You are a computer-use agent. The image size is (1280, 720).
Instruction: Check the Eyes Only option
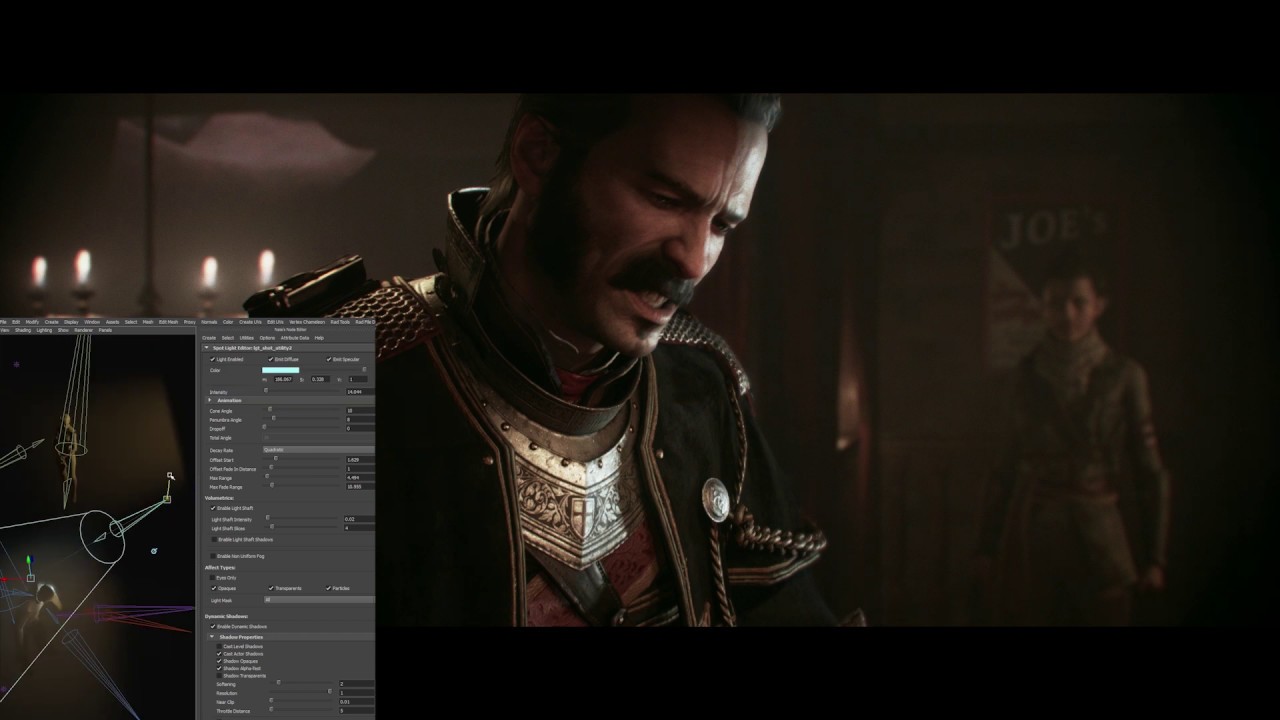(x=213, y=577)
